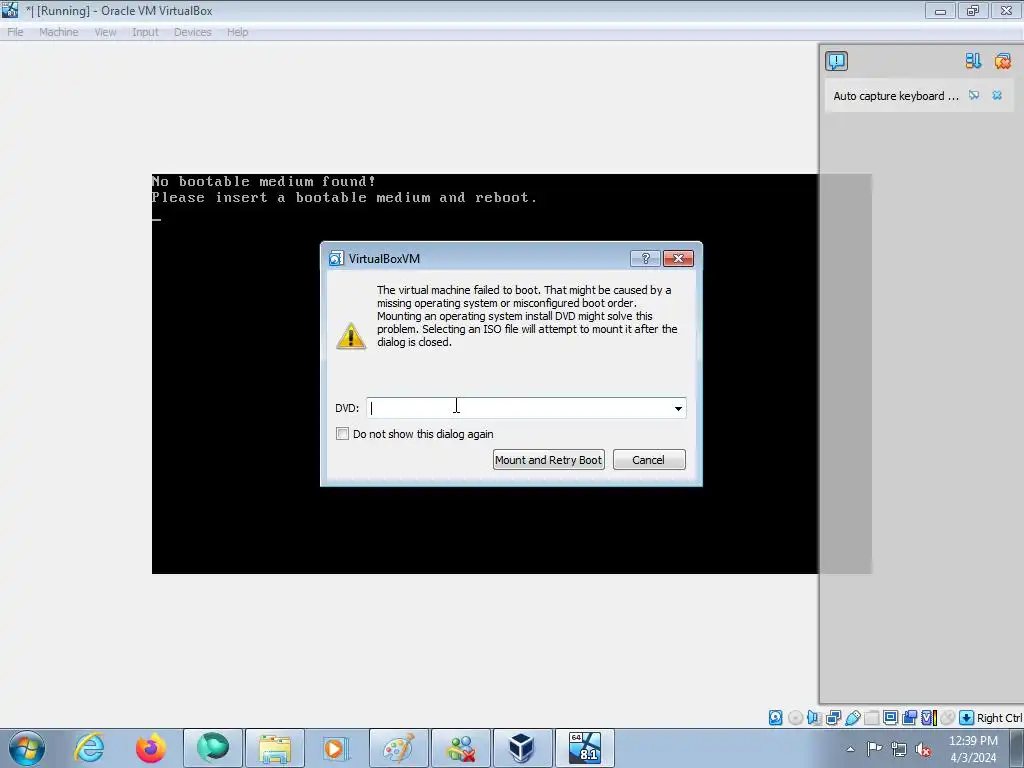Click the help question mark in VirtualBoxVM dialog
1024x768 pixels.
645,259
